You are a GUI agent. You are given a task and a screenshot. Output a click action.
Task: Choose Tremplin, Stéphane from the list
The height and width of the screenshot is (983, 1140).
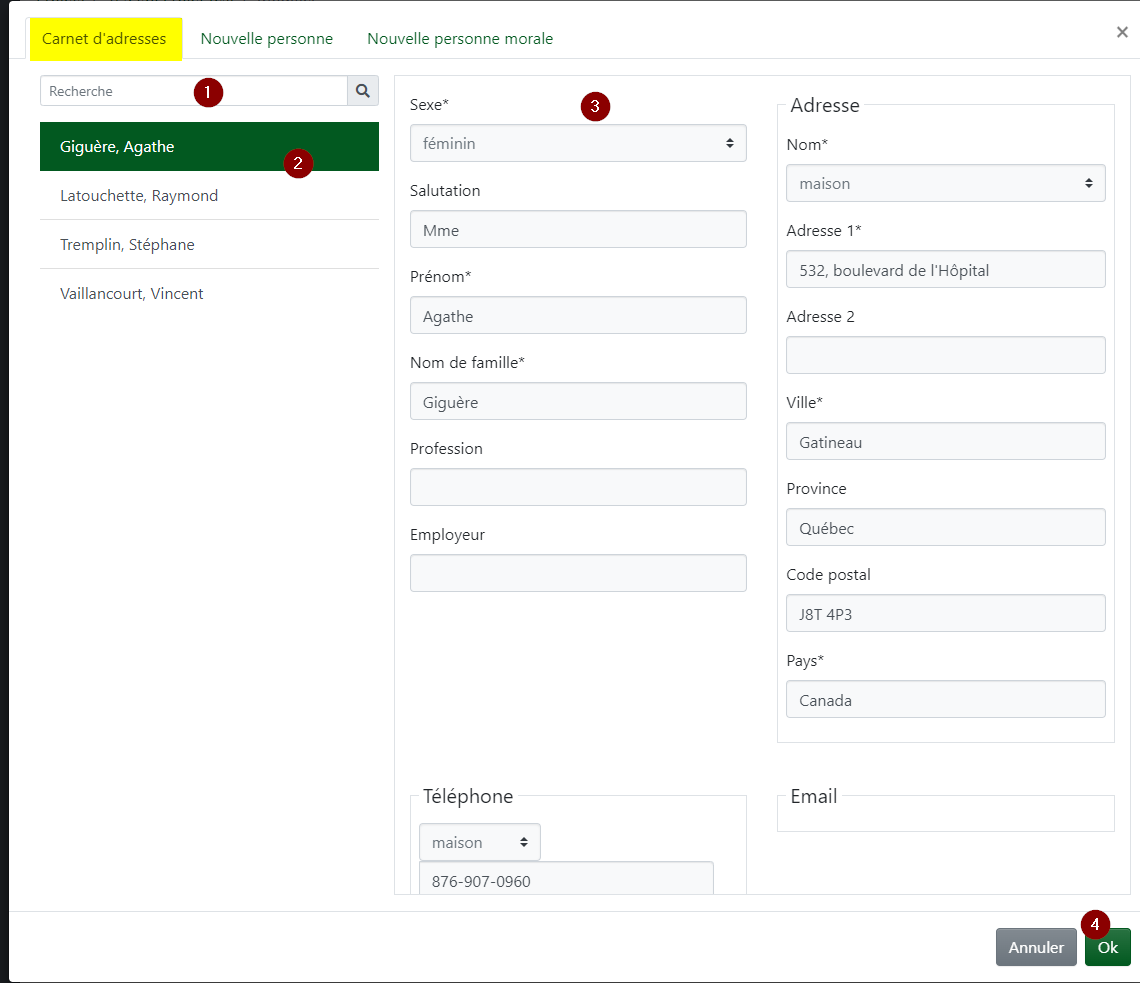pyautogui.click(x=128, y=245)
